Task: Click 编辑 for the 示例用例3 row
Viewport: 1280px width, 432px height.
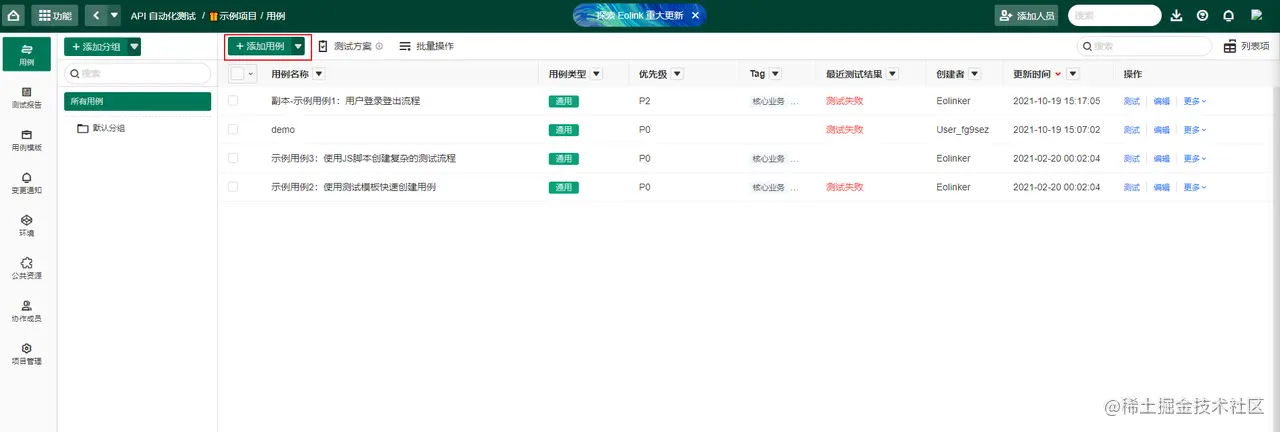Action: [1161, 158]
